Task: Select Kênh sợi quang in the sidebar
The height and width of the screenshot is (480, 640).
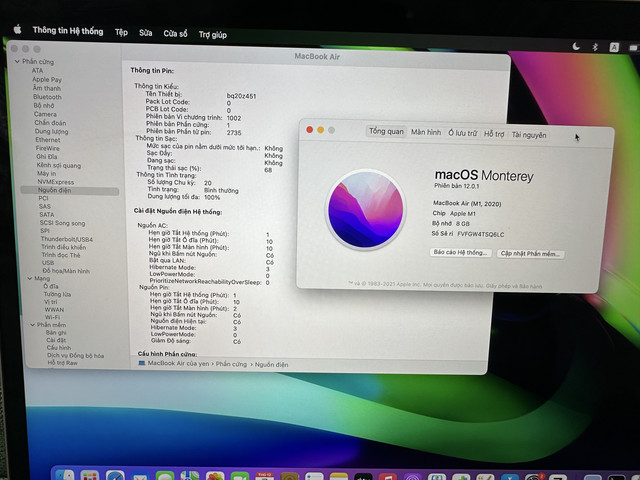Action: (x=59, y=165)
